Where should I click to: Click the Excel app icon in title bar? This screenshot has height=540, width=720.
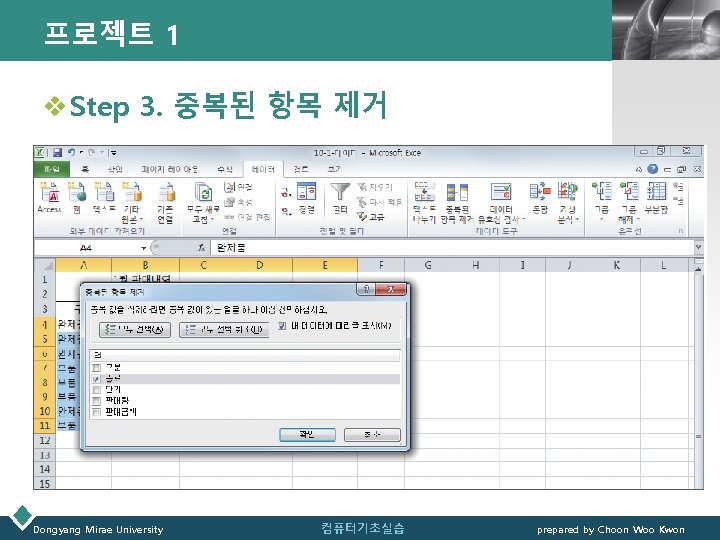tap(40, 152)
